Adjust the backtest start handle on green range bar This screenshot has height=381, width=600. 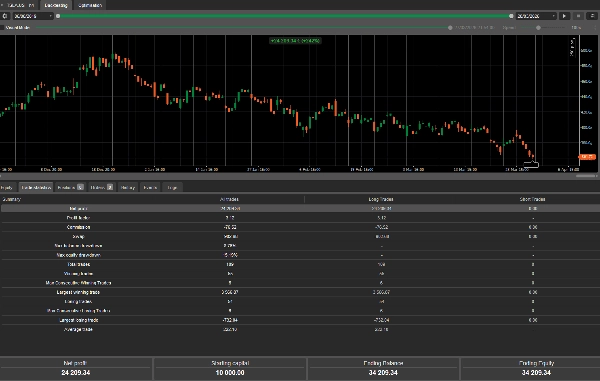[x=58, y=16]
